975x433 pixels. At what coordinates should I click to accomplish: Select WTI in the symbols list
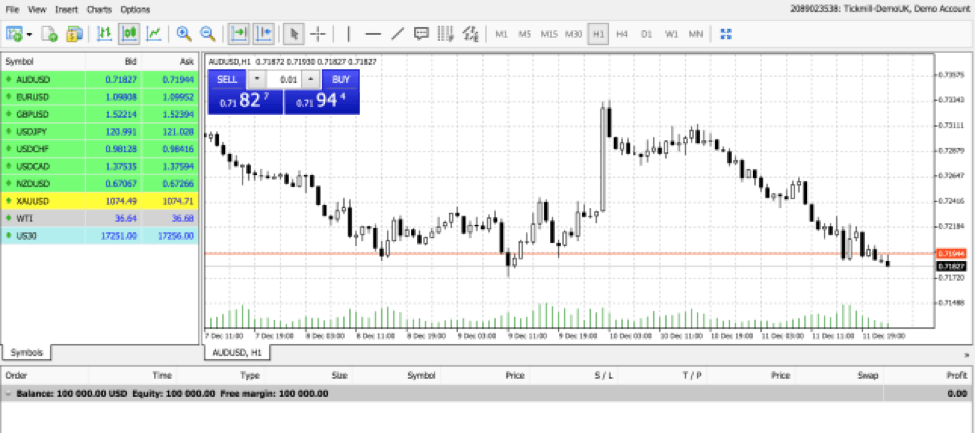point(99,219)
